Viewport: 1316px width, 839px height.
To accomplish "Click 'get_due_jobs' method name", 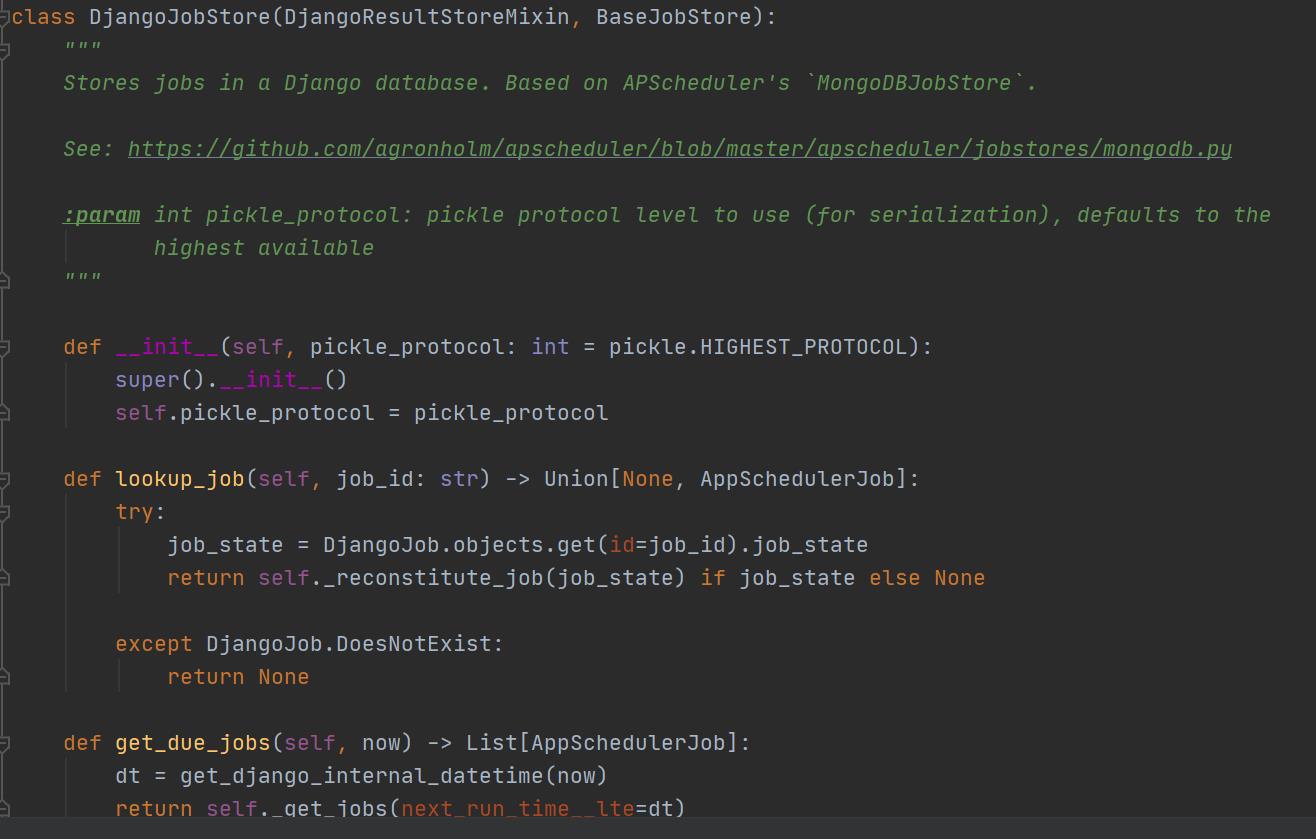I will tap(193, 743).
